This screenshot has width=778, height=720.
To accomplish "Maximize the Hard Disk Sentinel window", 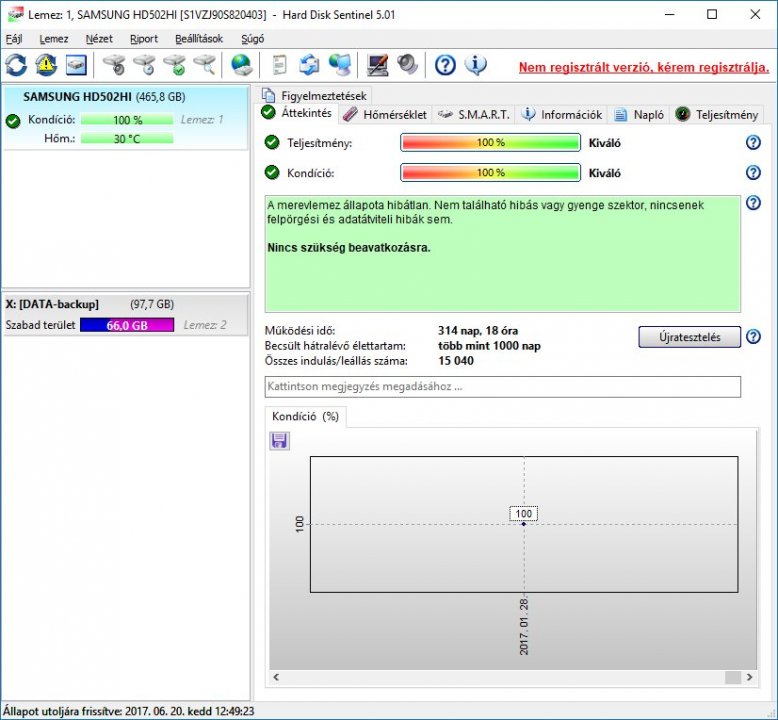I will point(712,14).
